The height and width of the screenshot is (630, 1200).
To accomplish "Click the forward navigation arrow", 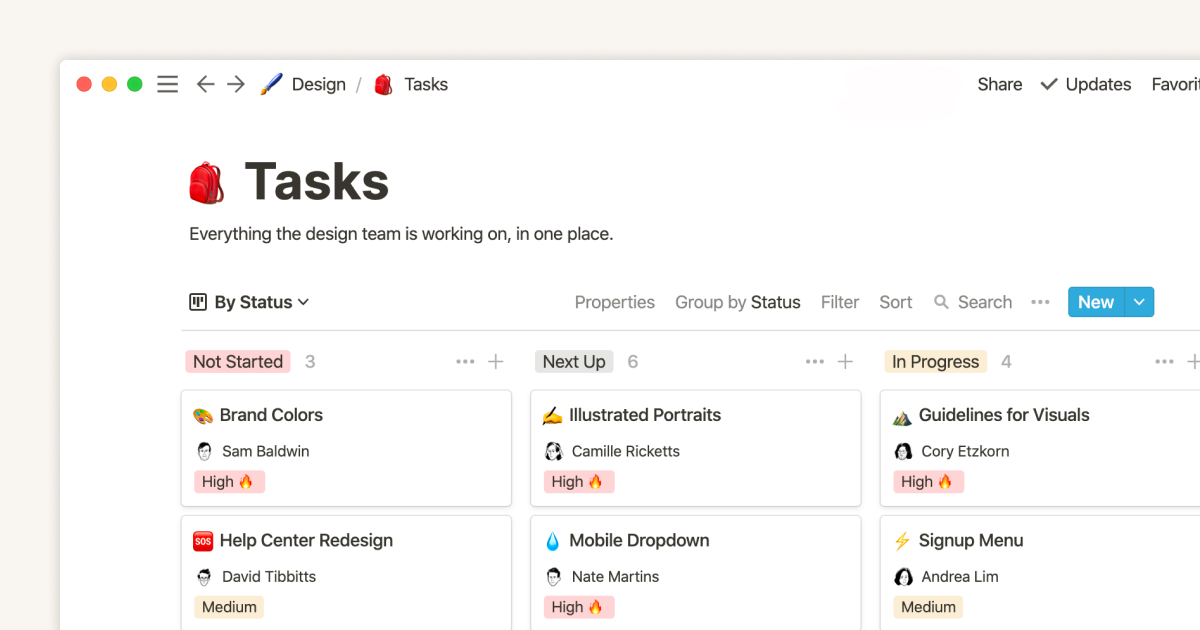I will 236,84.
